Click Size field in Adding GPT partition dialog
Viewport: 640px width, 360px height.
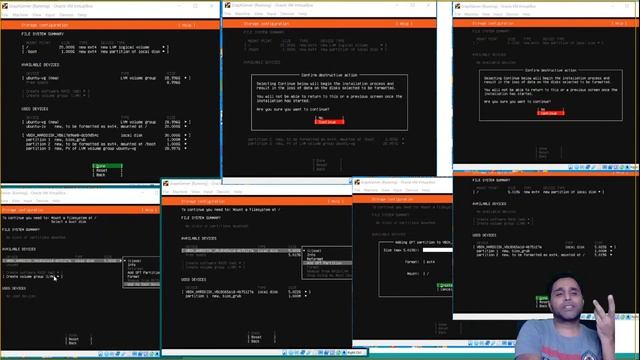tap(437, 250)
